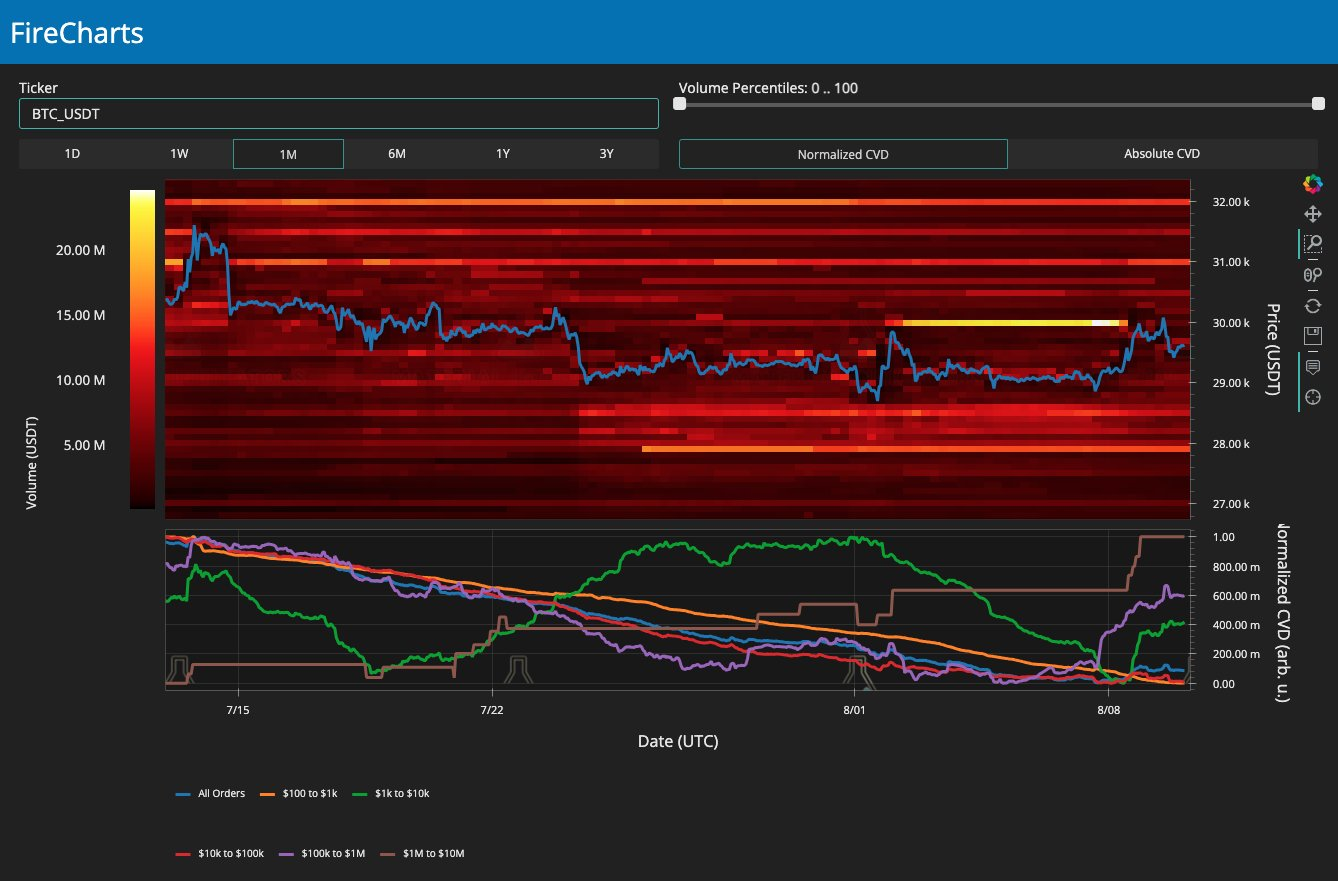Click the Bokeh logo icon
The image size is (1338, 881).
(x=1313, y=183)
